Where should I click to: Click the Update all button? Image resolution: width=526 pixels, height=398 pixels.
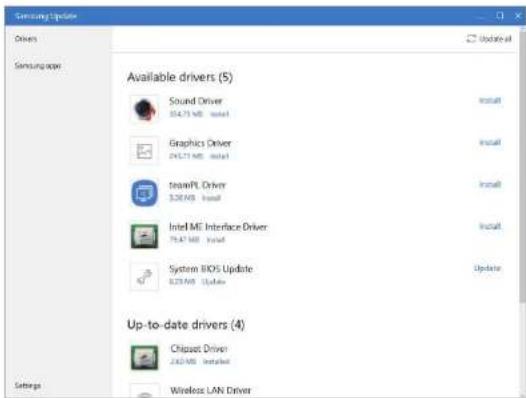pos(489,39)
